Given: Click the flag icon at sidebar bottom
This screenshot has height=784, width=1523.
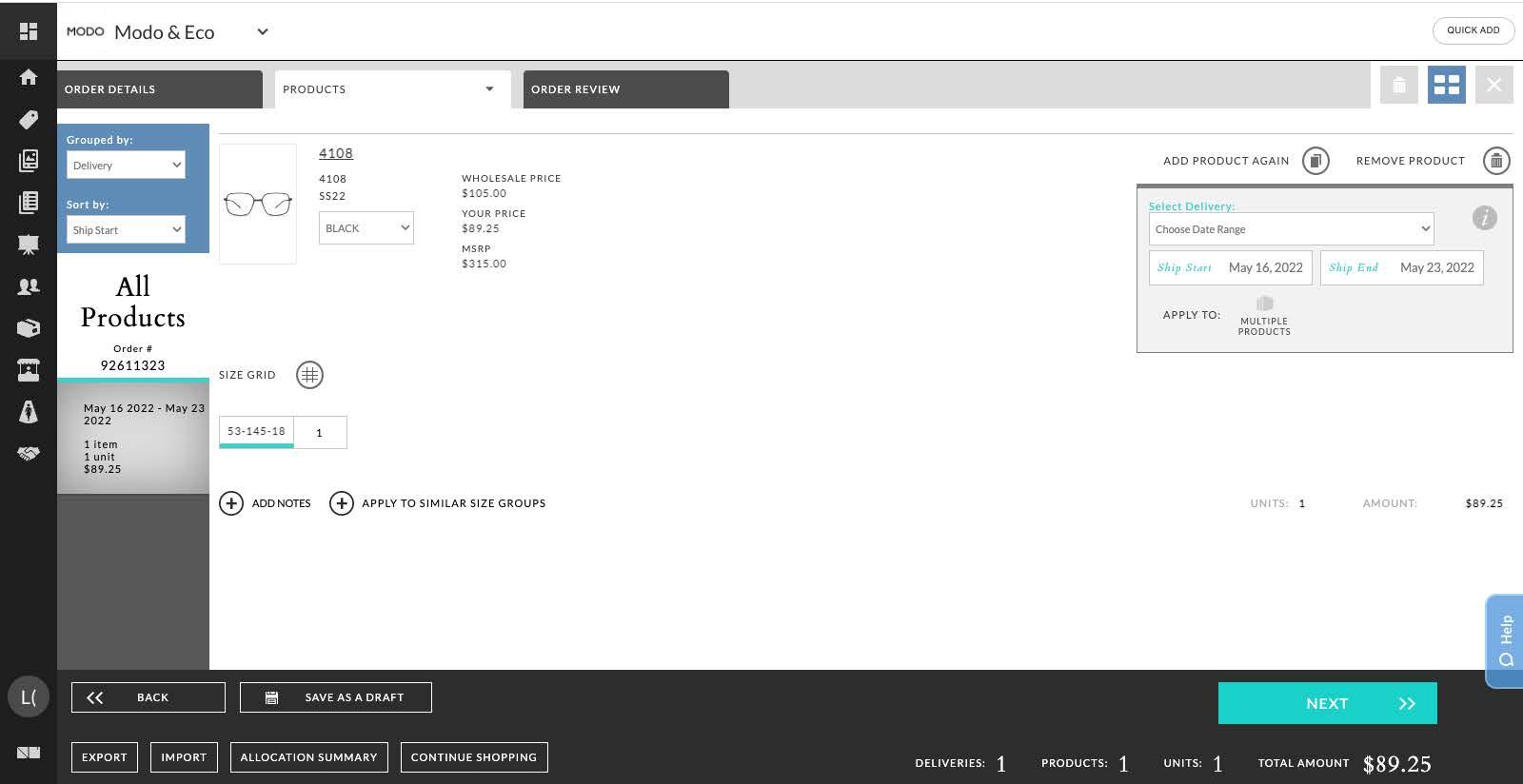Looking at the screenshot, I should [29, 753].
